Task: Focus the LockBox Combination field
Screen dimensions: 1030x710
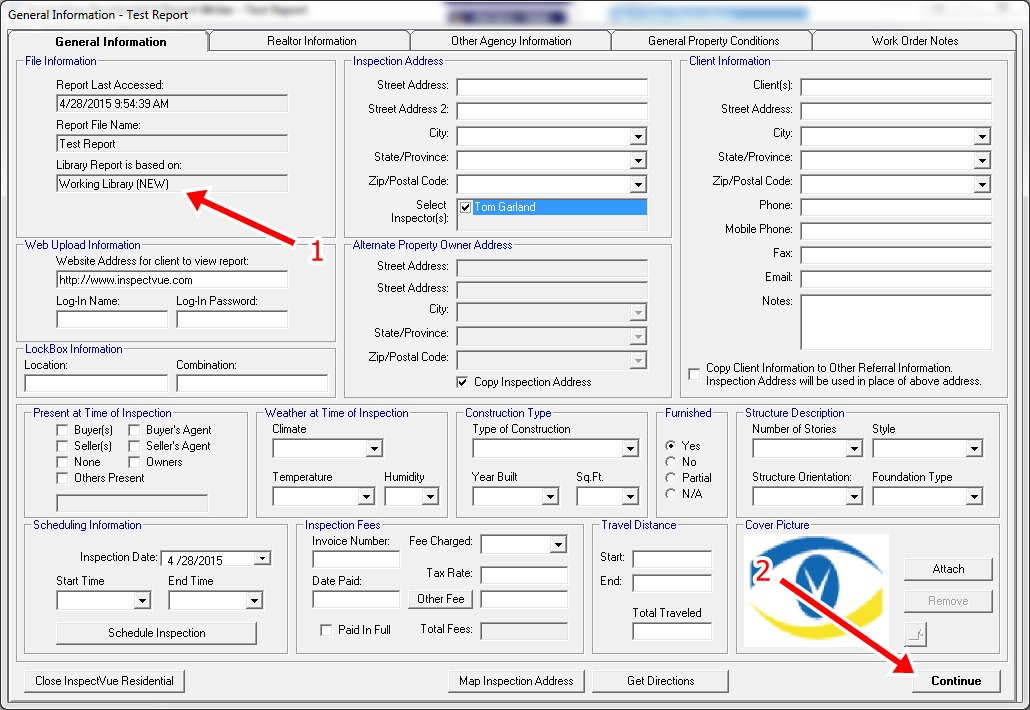Action: click(x=252, y=384)
